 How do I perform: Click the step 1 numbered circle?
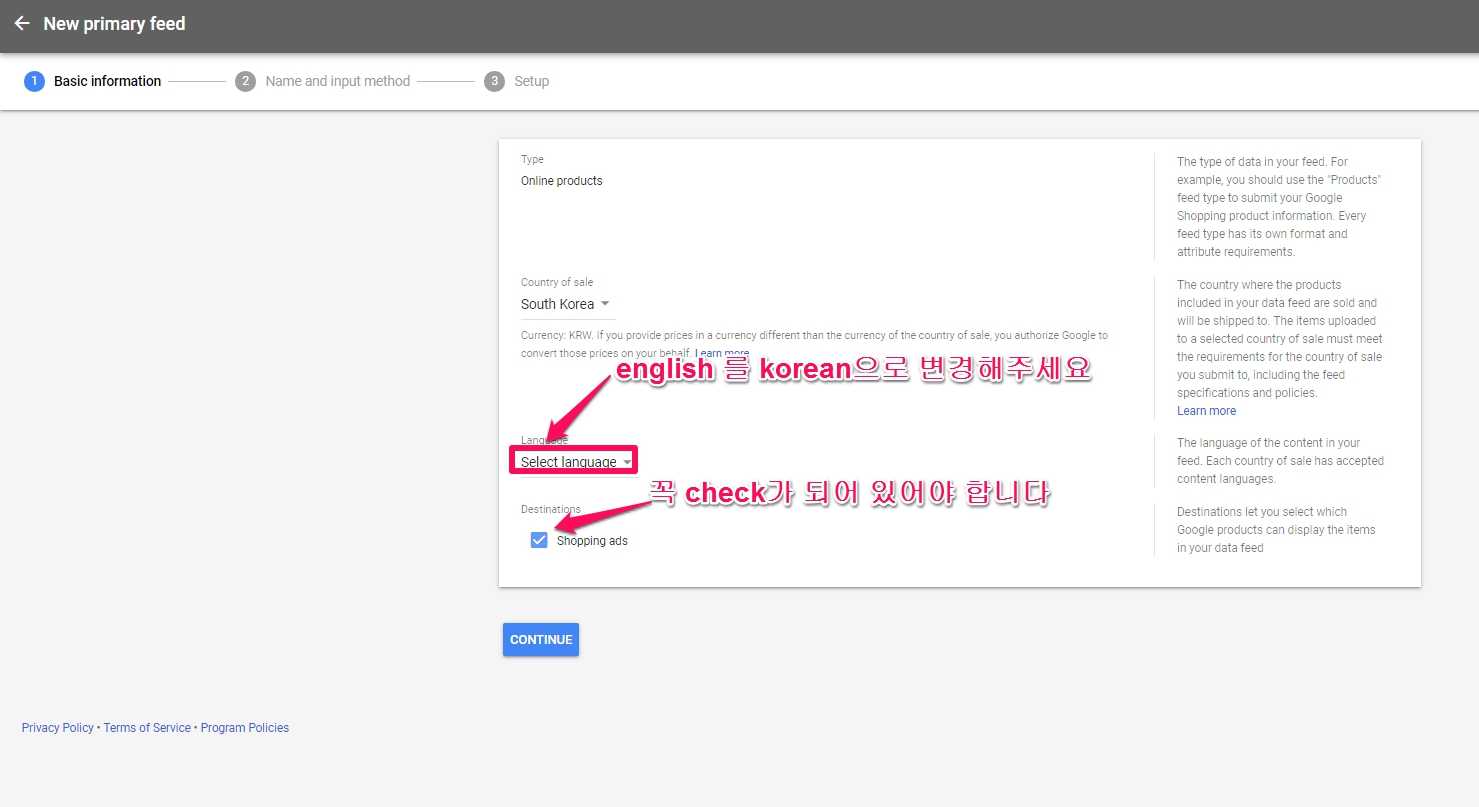click(34, 81)
